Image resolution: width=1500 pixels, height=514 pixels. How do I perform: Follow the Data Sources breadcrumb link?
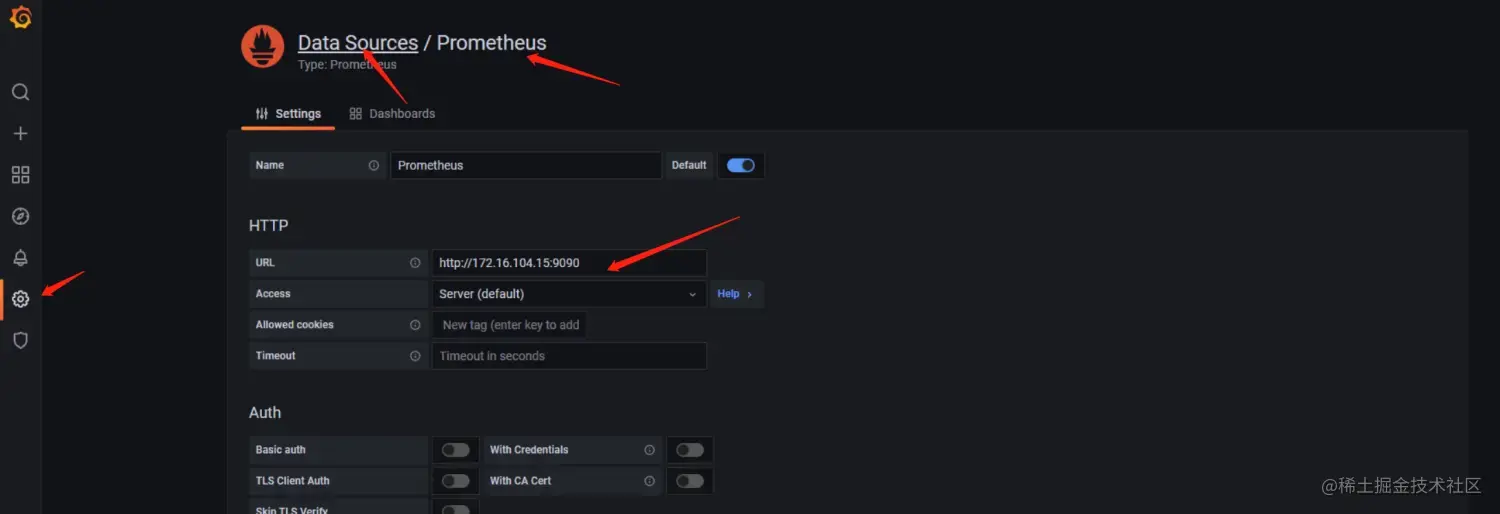click(358, 43)
